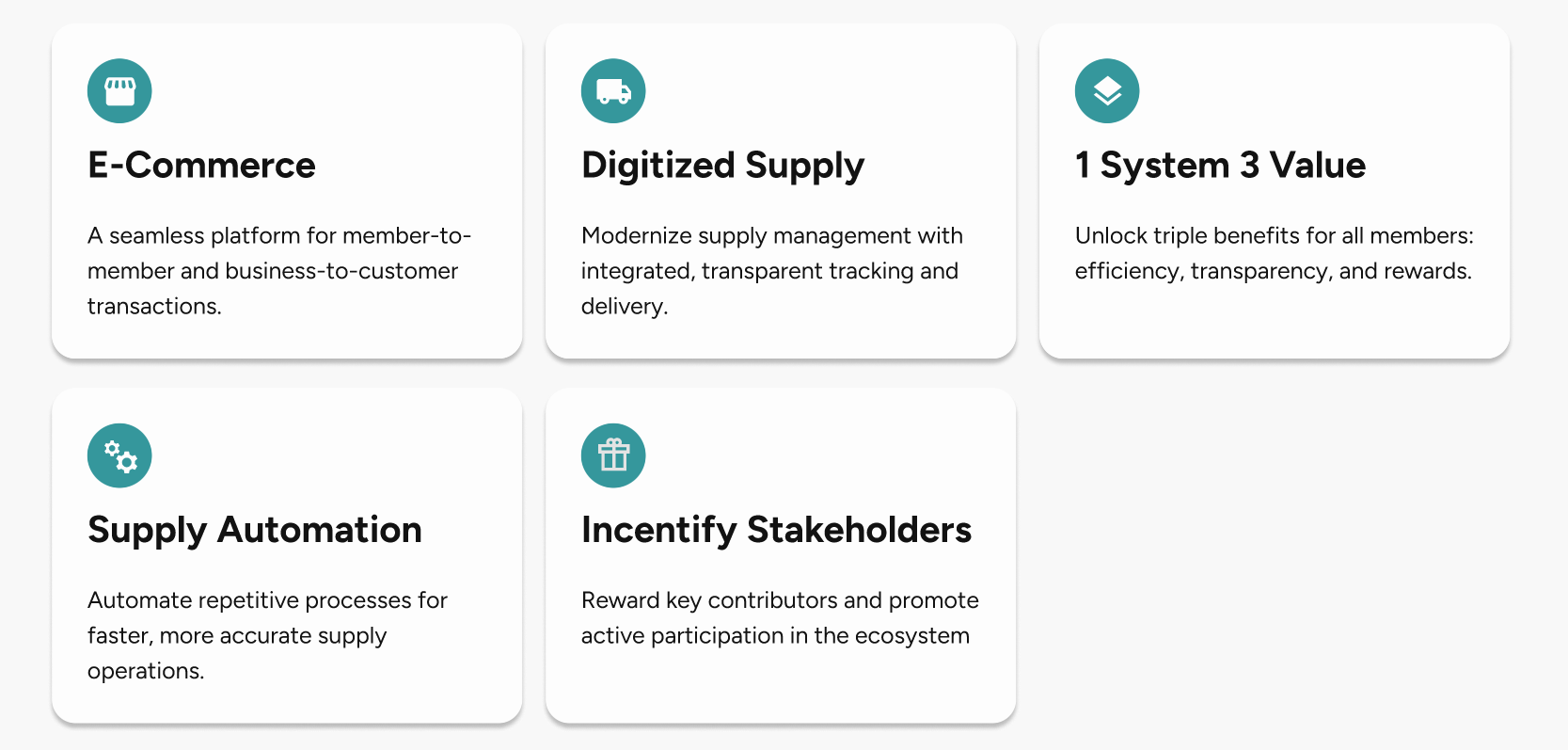Click the 'Unlock triple benefits' description

(1275, 253)
